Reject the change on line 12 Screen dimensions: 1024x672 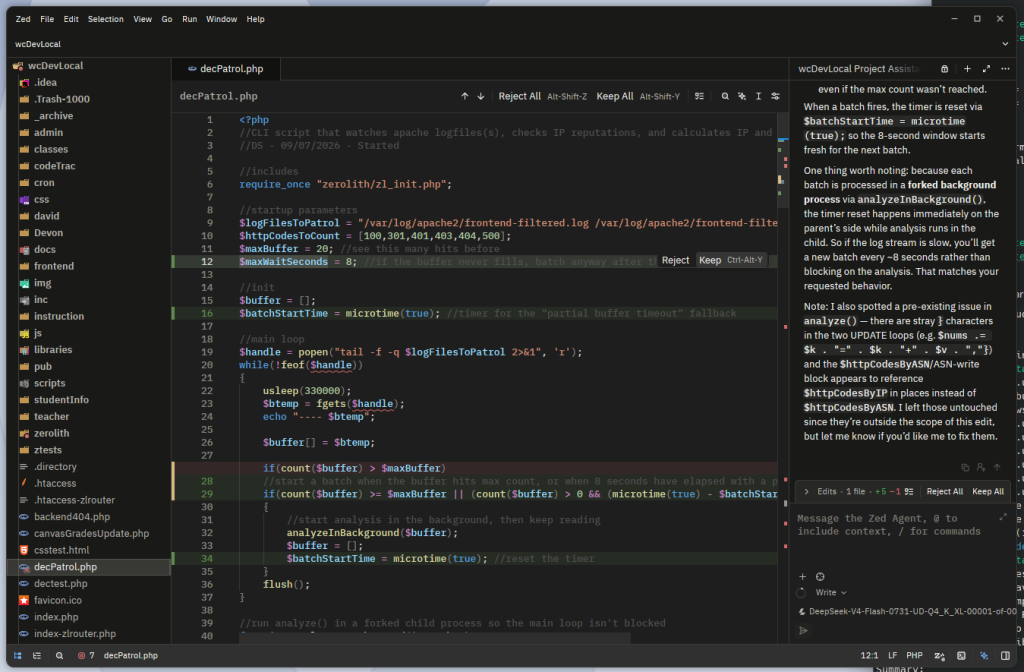675,260
